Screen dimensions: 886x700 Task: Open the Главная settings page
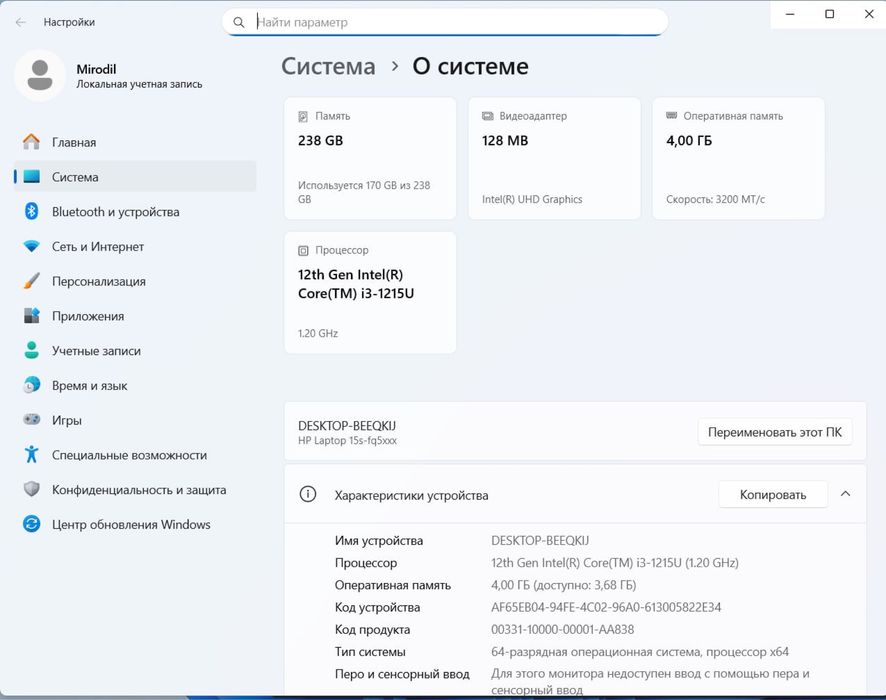click(134, 142)
